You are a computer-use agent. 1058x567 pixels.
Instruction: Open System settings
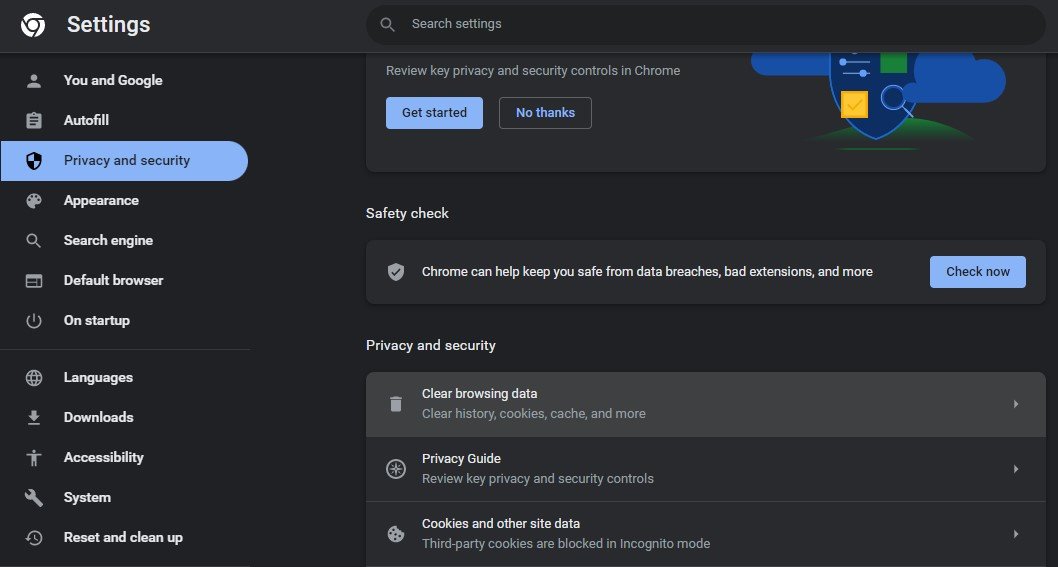coord(124,497)
